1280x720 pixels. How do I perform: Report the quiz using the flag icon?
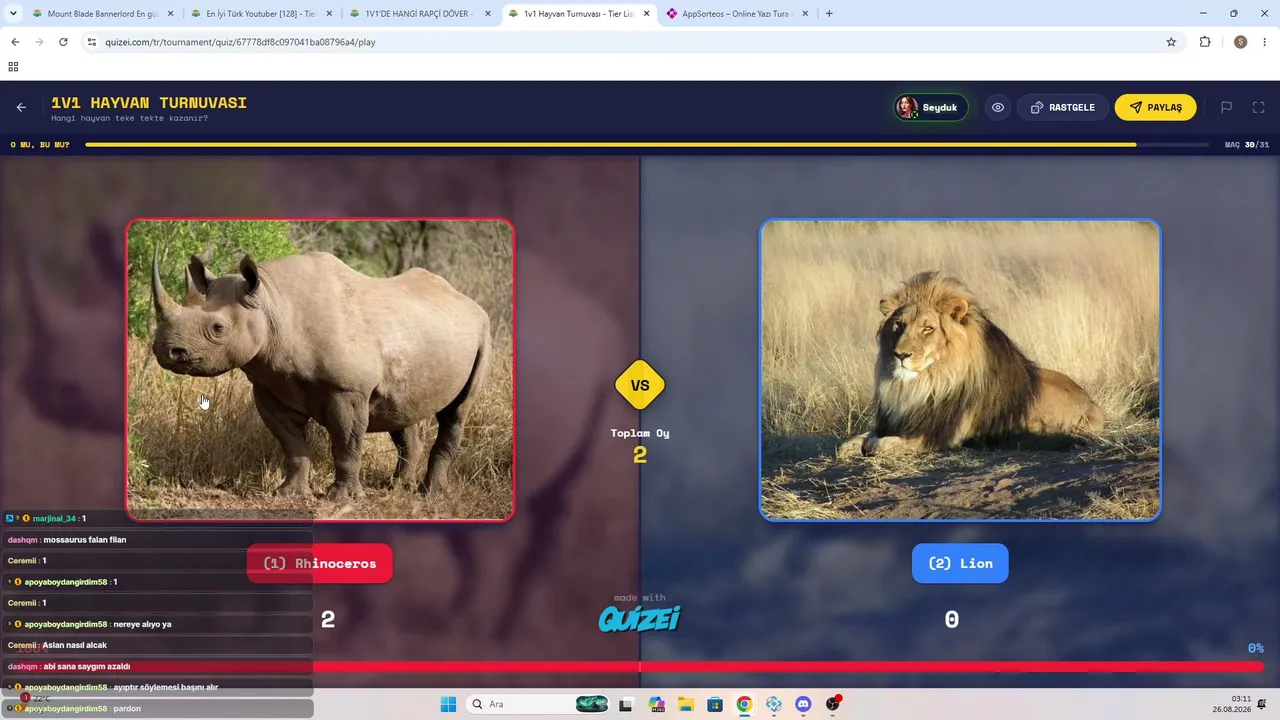tap(1226, 107)
